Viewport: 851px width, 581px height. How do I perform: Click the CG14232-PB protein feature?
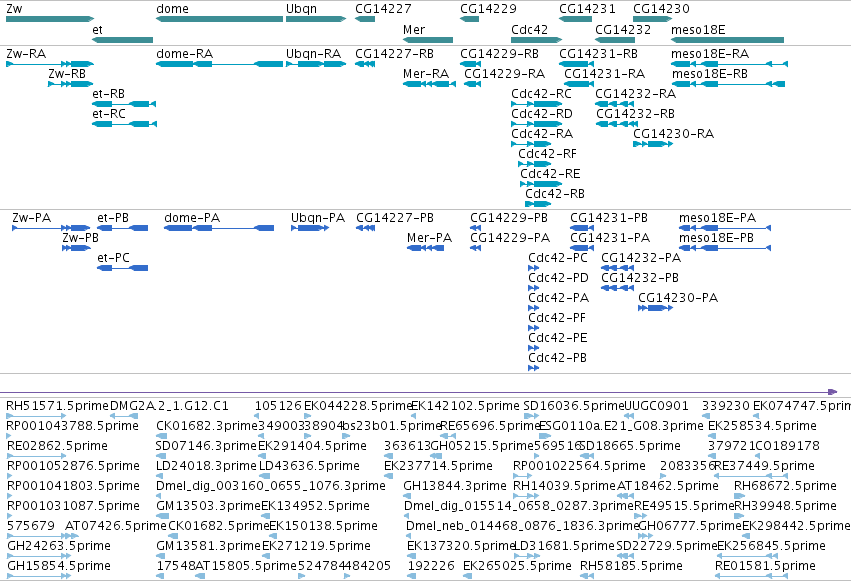click(x=618, y=288)
